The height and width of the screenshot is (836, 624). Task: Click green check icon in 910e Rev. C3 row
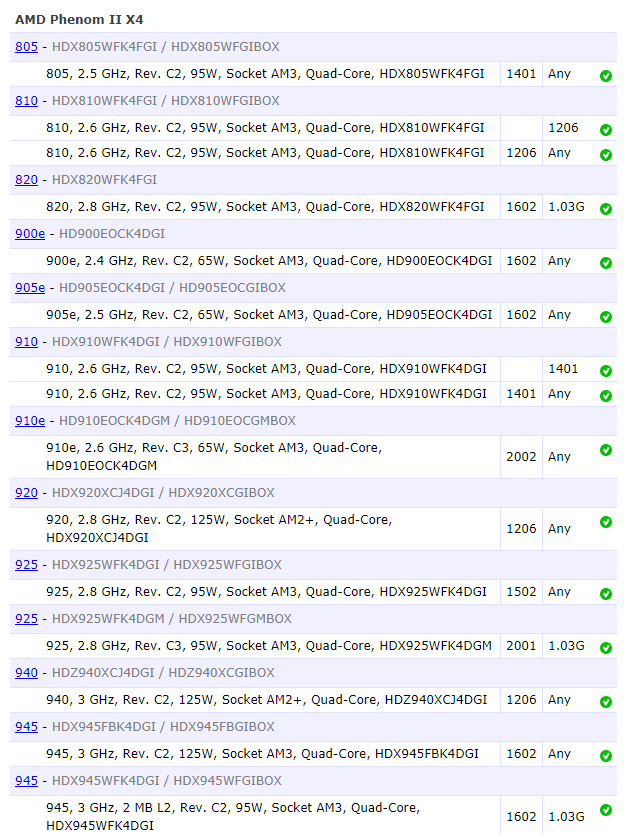click(606, 449)
